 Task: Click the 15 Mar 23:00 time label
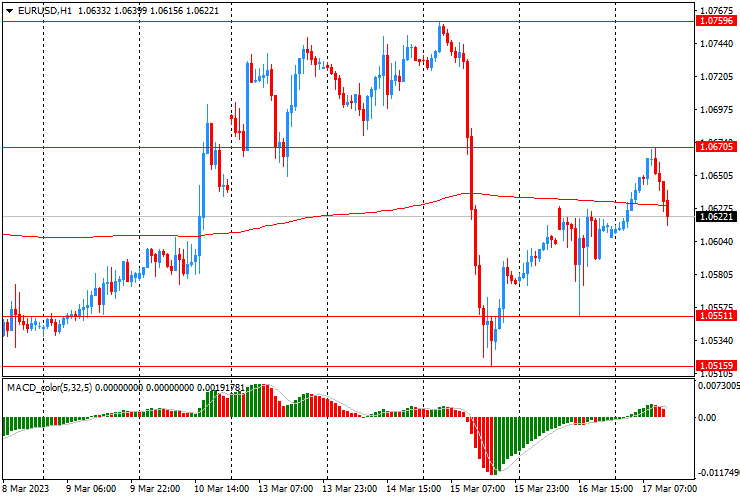[x=541, y=488]
